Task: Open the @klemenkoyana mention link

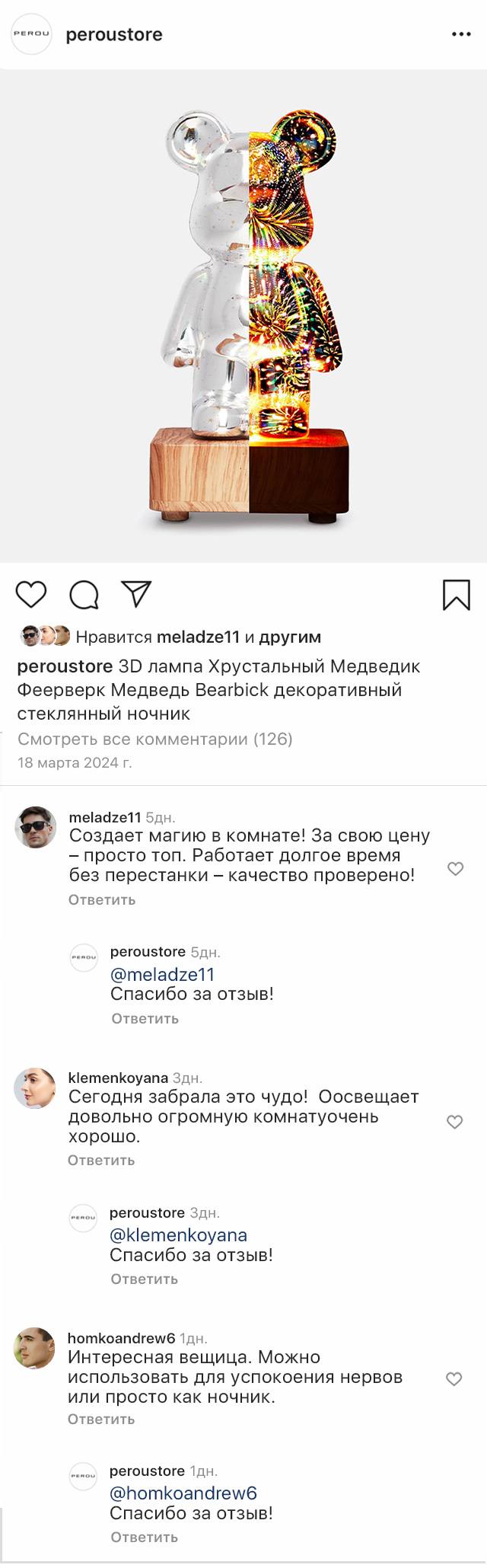Action: point(178,1234)
